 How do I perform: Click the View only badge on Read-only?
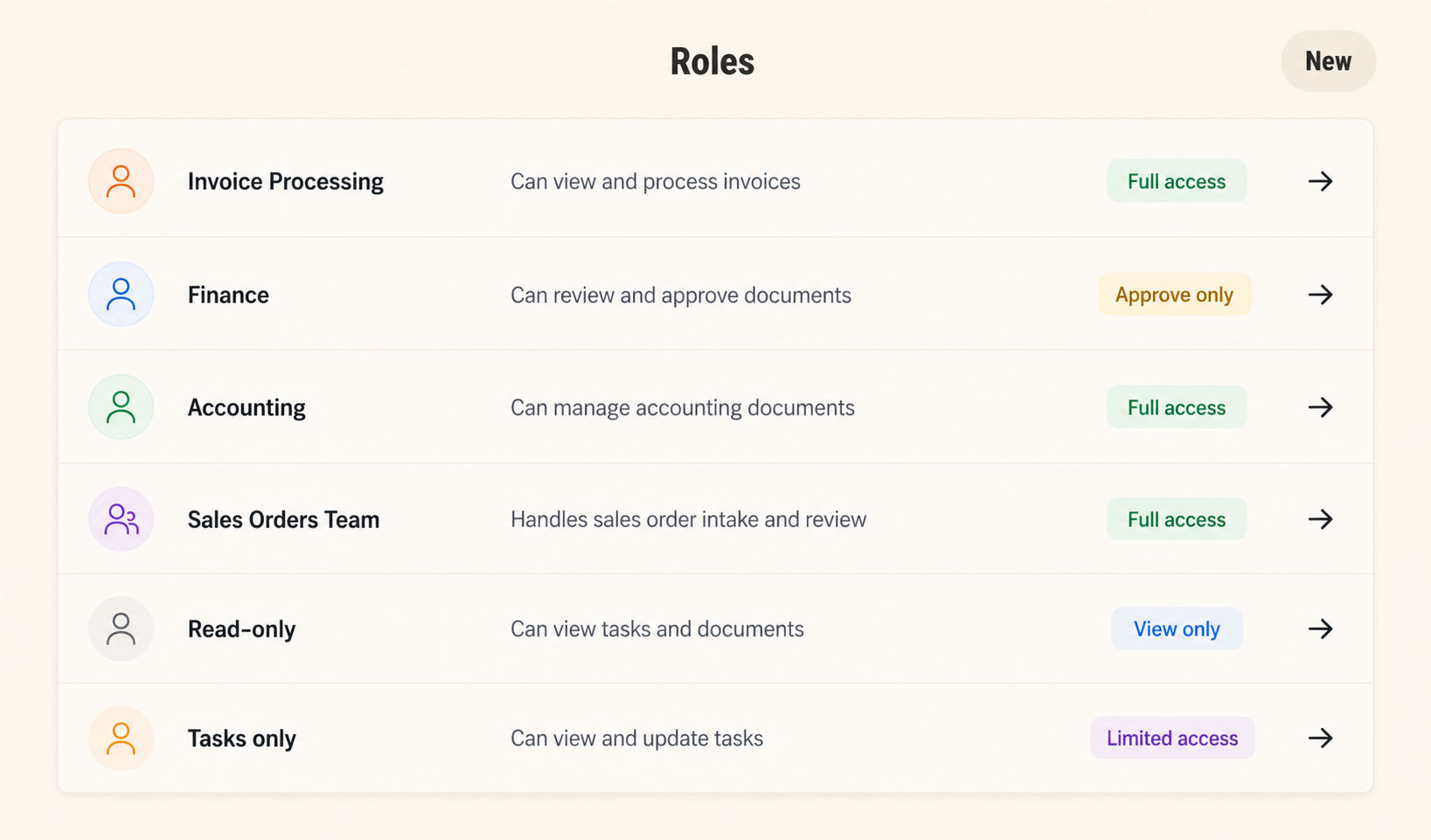point(1176,628)
